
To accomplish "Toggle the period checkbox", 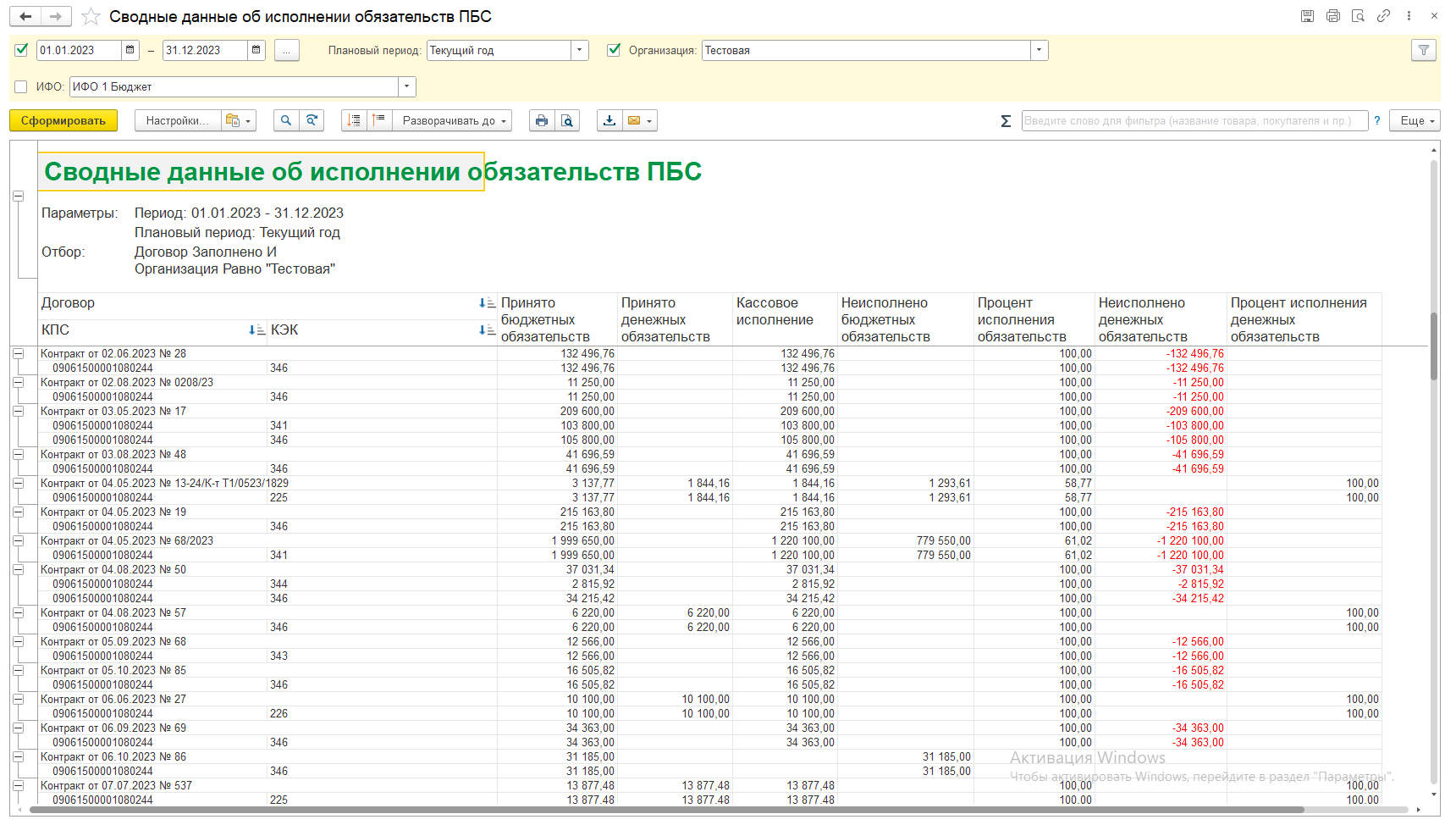I will (x=22, y=50).
